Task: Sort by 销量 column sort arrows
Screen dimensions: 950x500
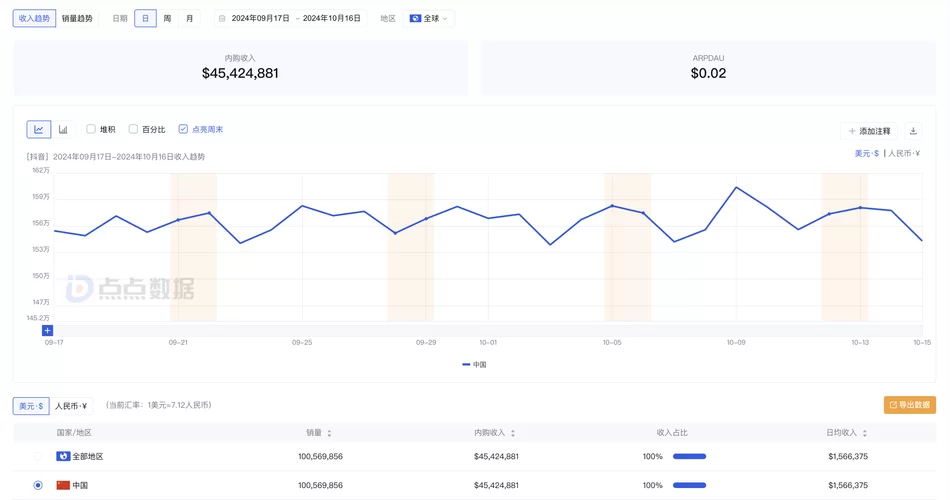Action: (330, 433)
